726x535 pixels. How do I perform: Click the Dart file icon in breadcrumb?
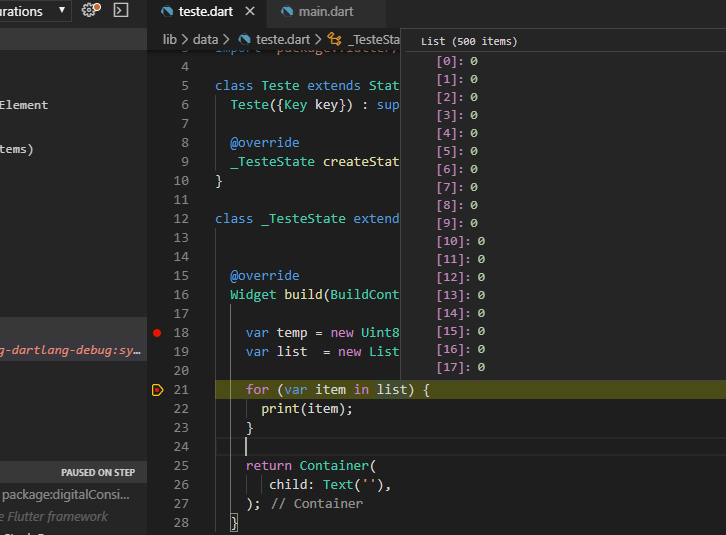click(x=244, y=39)
